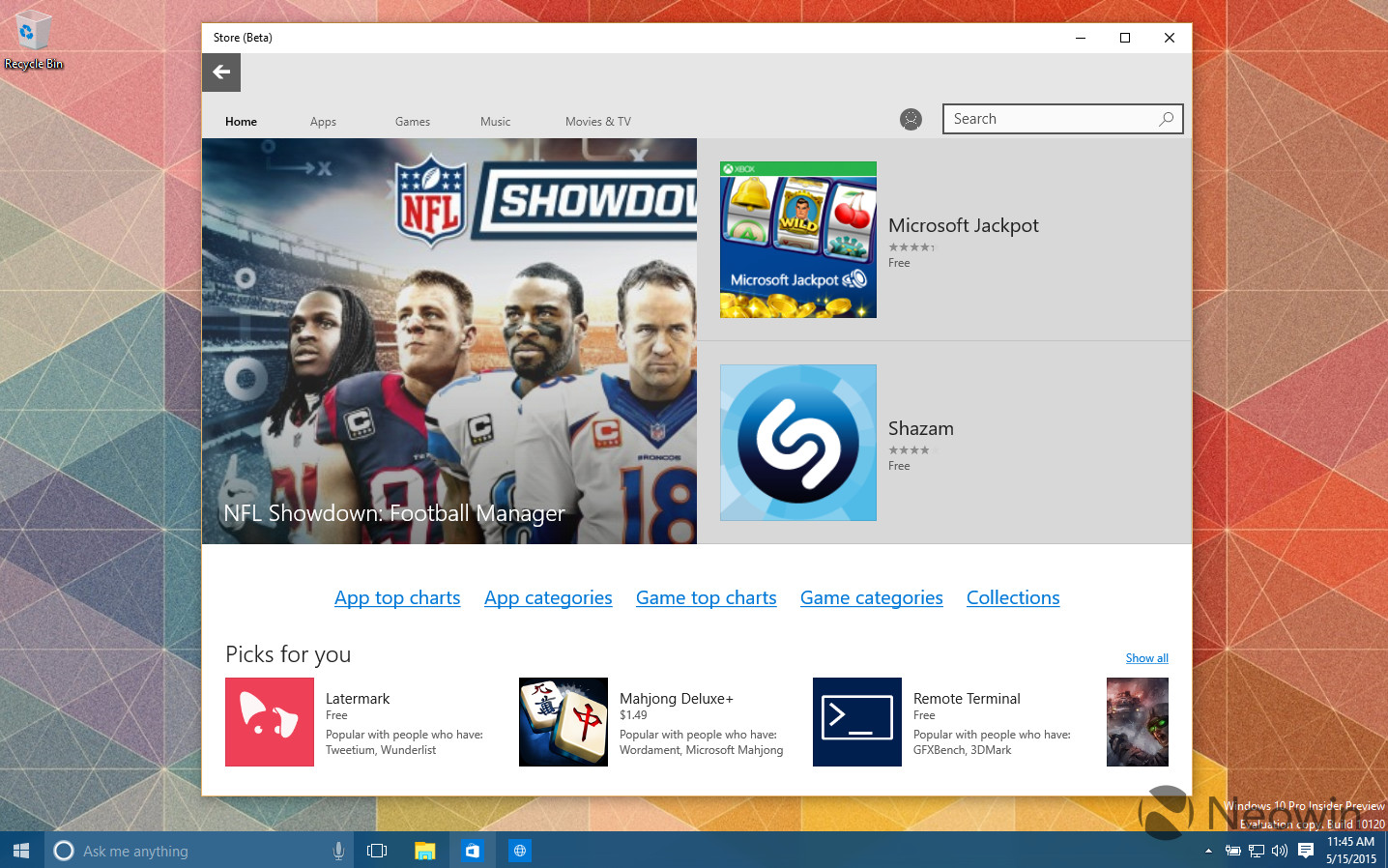
Task: Open the partially visible game tile at right
Action: coord(1138,722)
